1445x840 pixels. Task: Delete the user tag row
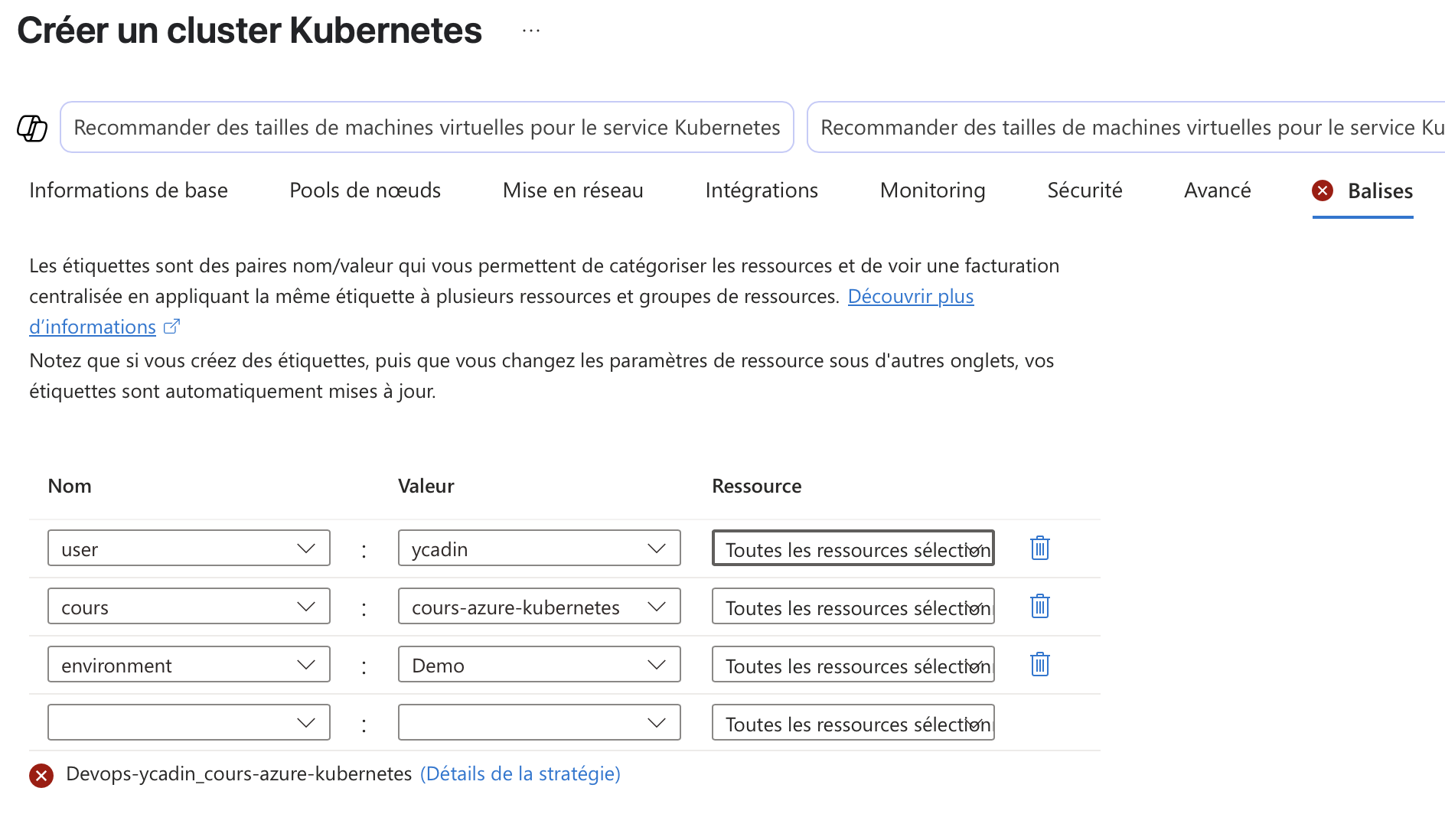coord(1039,549)
